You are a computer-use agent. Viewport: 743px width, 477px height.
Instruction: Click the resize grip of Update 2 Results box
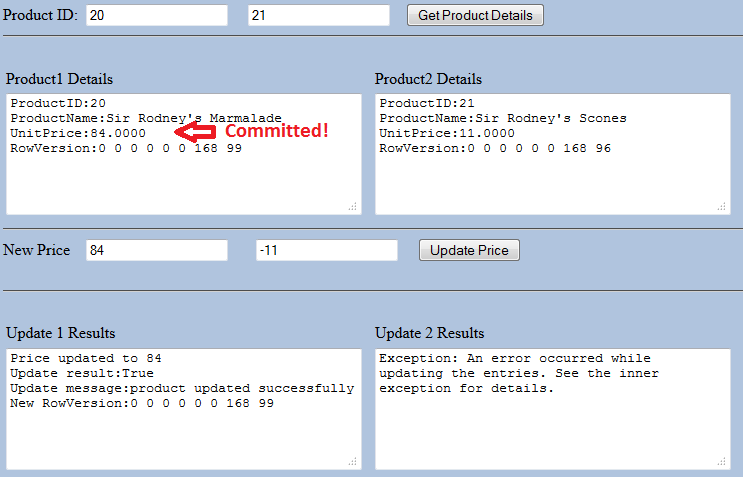coord(721,460)
